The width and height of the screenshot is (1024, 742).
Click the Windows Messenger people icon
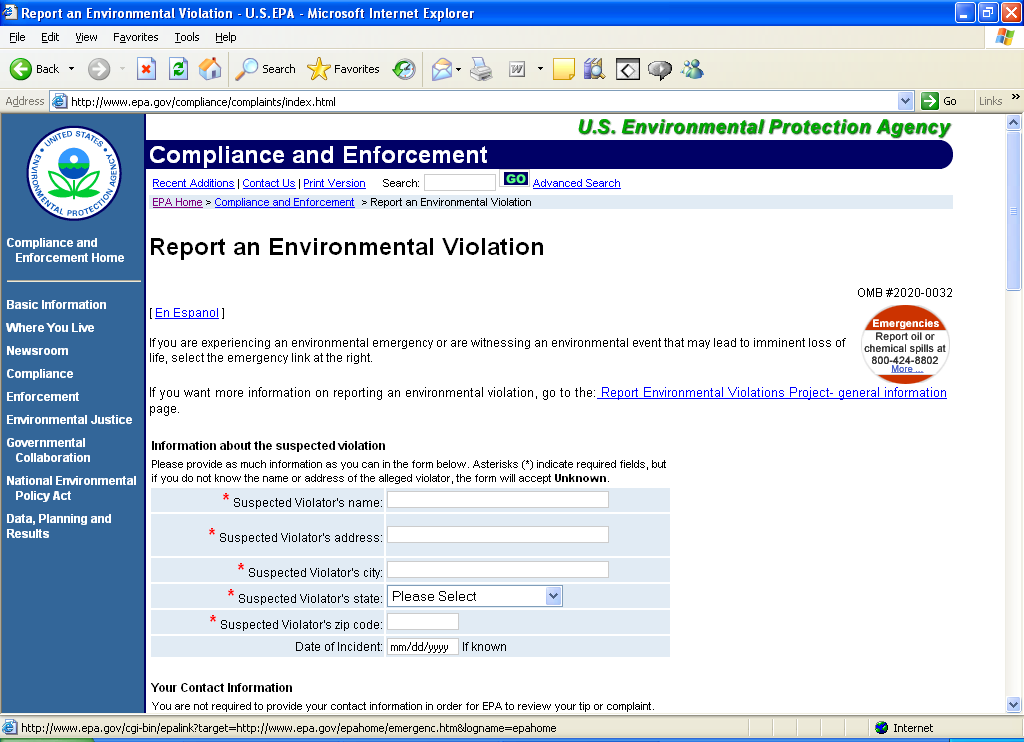click(692, 69)
